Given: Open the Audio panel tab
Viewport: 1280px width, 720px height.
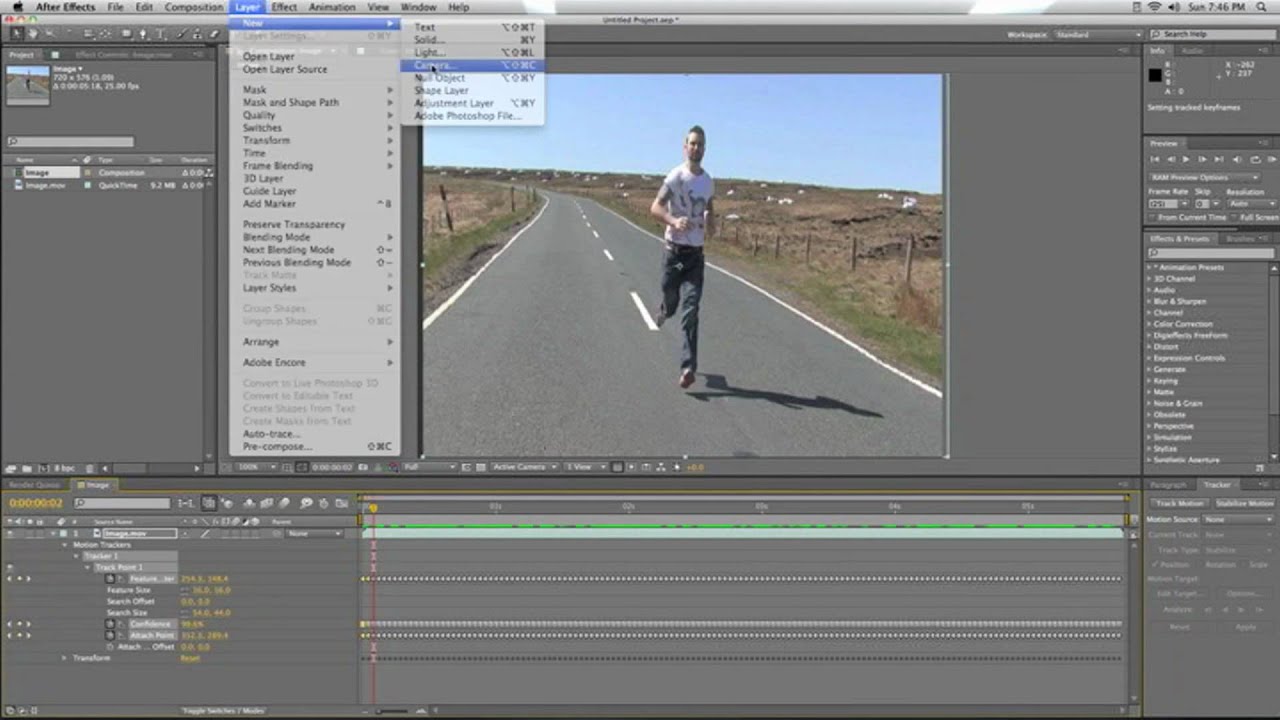Looking at the screenshot, I should 1192,50.
